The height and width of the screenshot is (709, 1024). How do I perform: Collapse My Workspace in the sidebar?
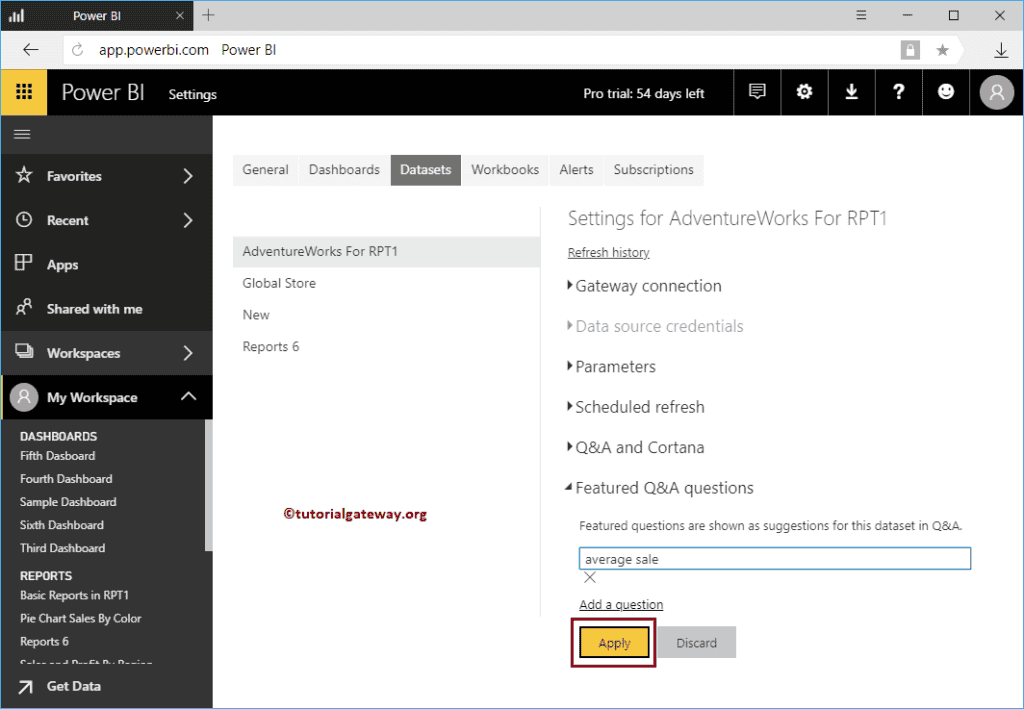188,397
